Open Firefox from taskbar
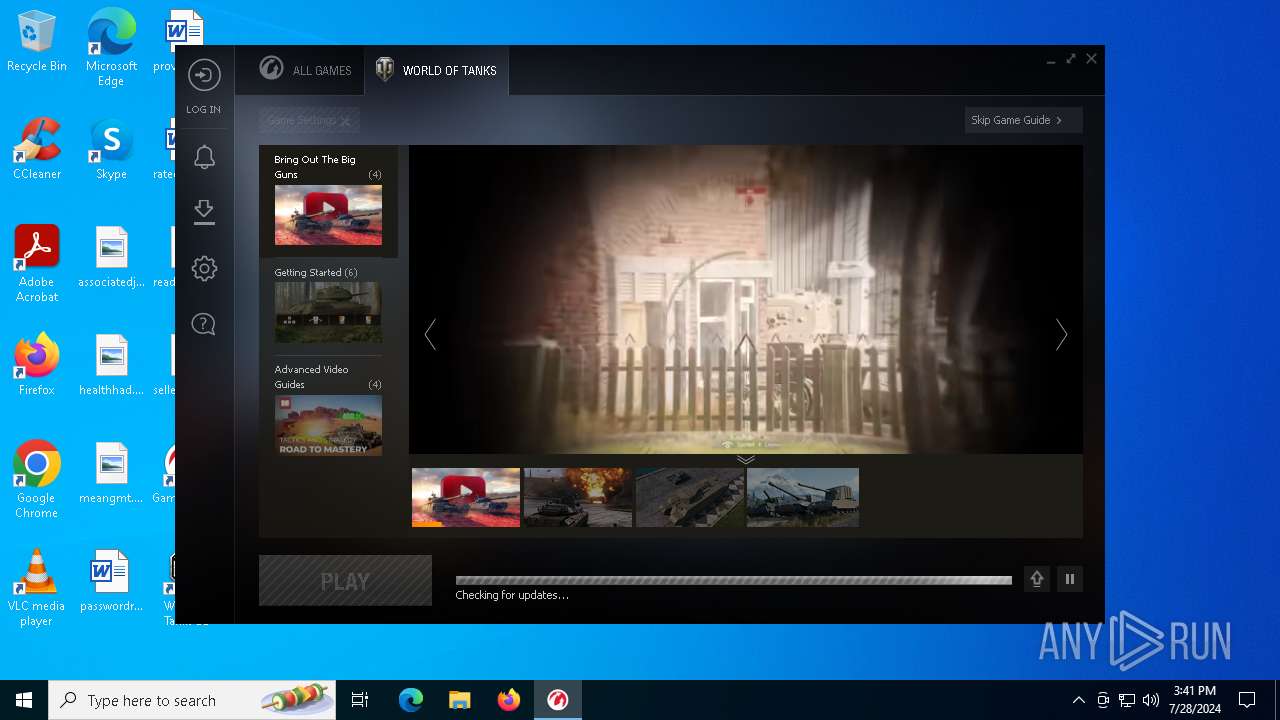The width and height of the screenshot is (1280, 720). tap(508, 700)
